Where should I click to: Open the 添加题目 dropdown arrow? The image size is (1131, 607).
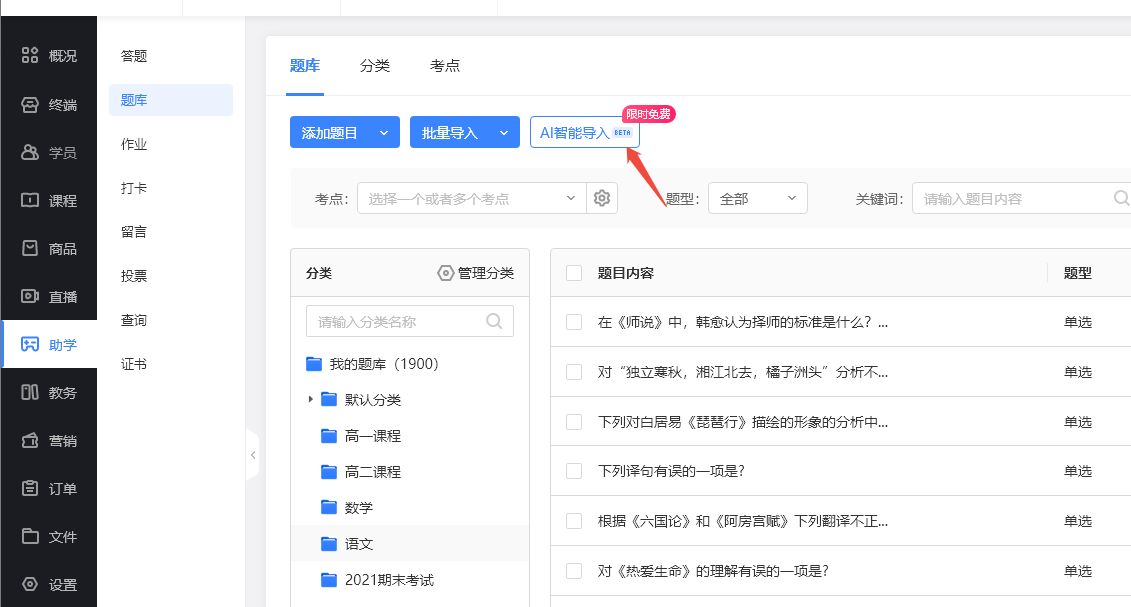pos(384,133)
